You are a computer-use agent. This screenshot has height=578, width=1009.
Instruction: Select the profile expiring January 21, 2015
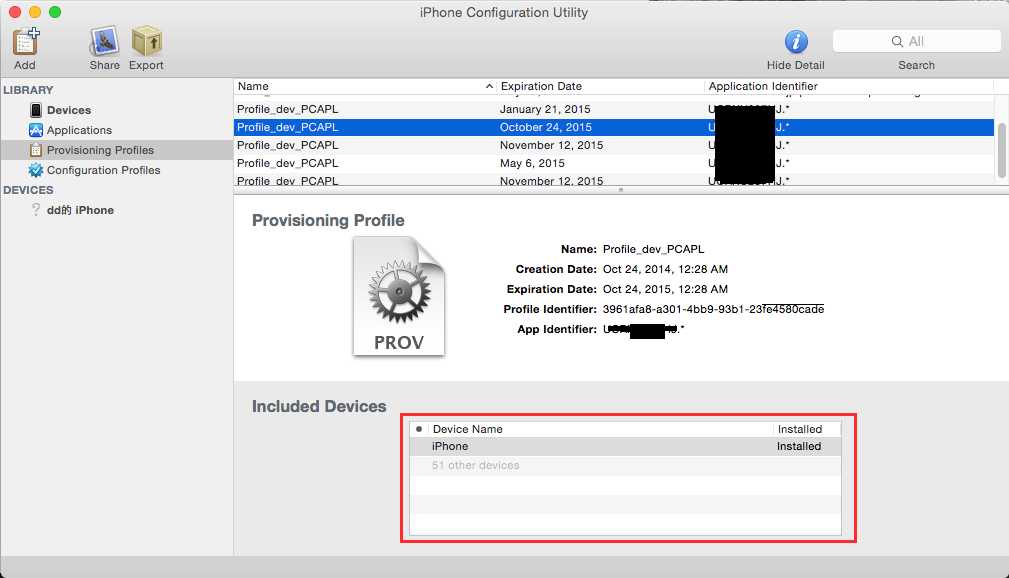[x=614, y=109]
